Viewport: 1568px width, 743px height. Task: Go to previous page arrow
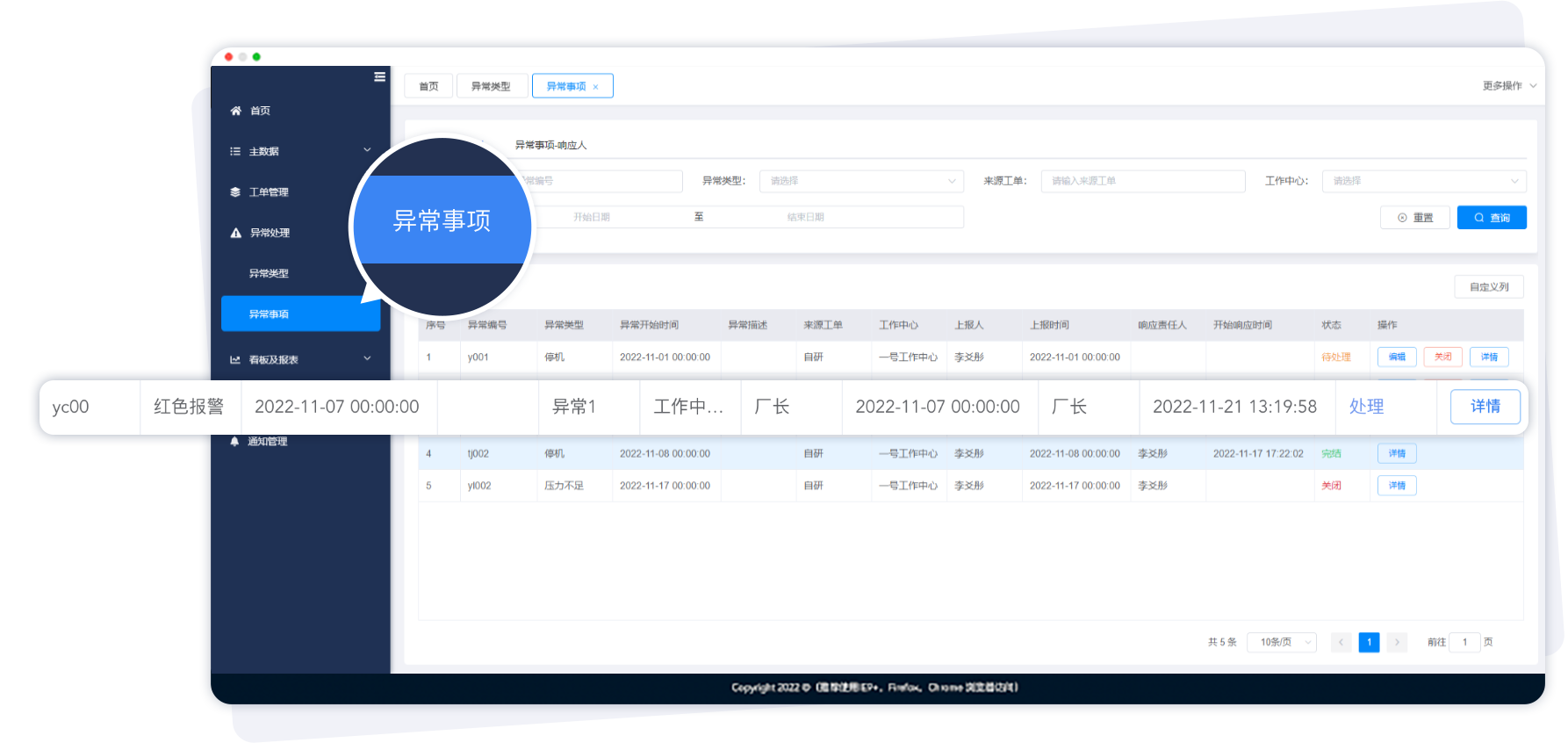1341,642
